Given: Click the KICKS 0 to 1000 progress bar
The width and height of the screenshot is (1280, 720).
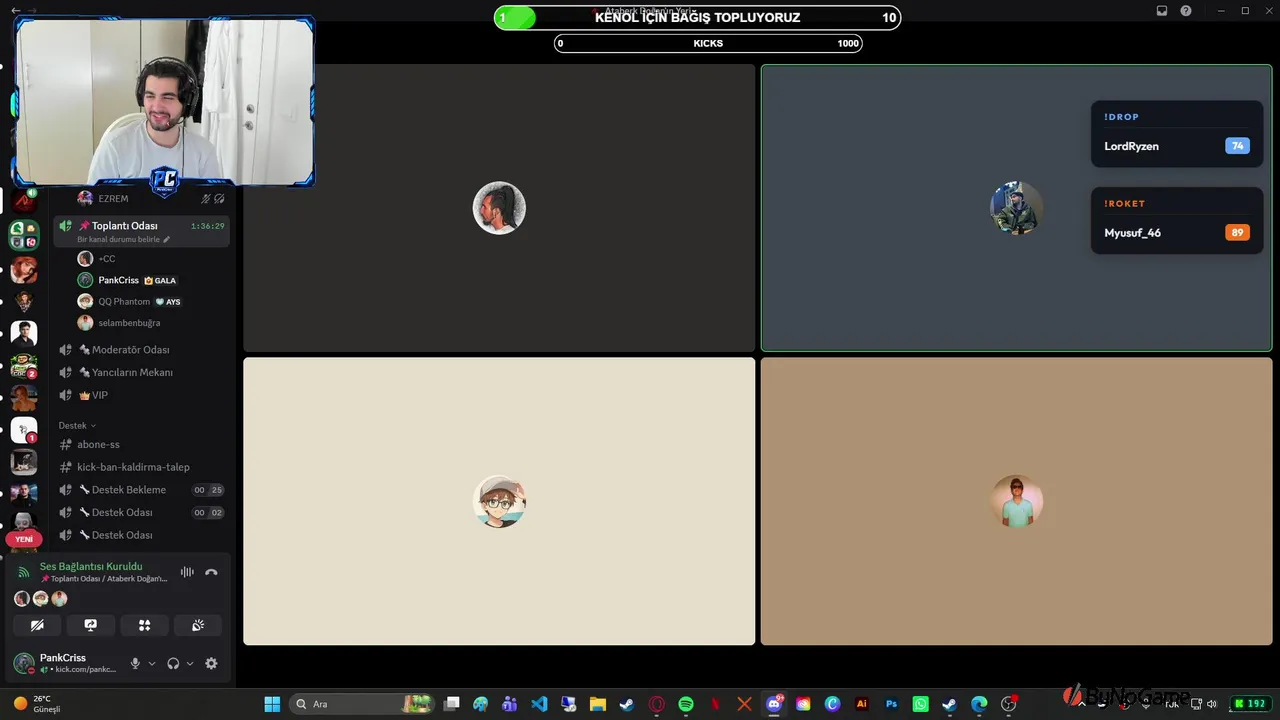Looking at the screenshot, I should click(708, 43).
